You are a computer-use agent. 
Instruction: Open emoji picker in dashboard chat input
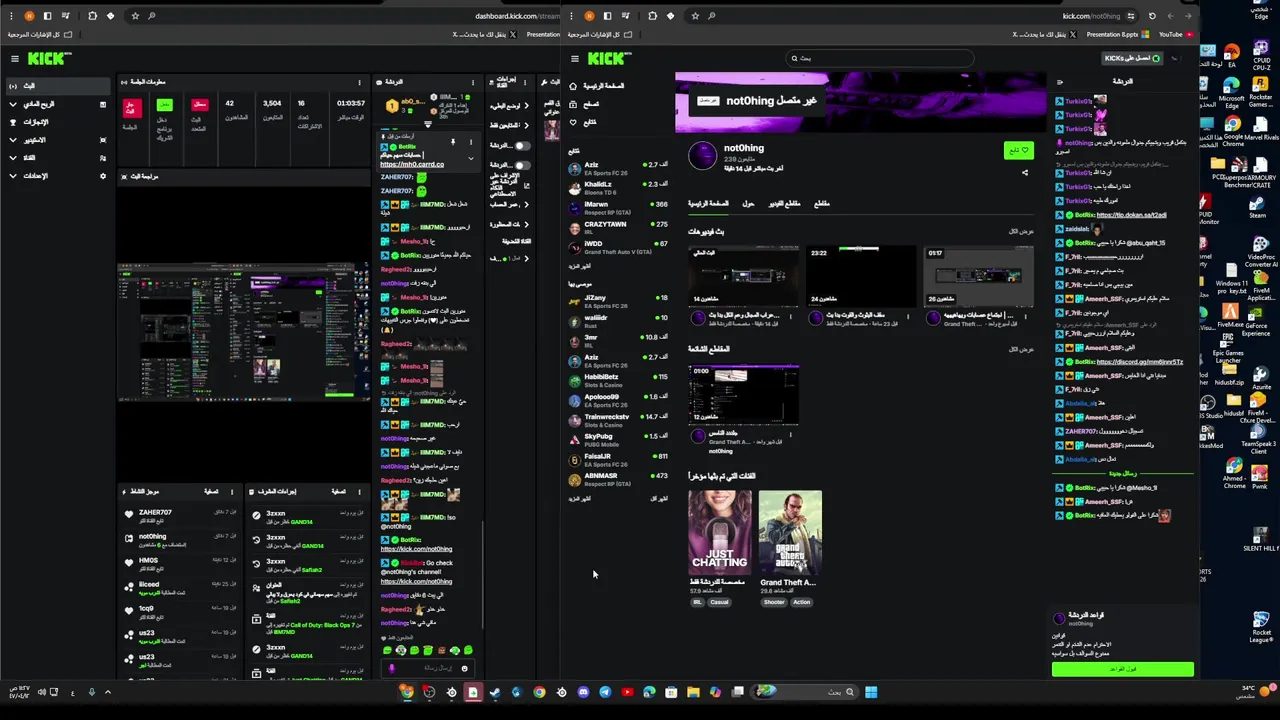click(x=464, y=668)
